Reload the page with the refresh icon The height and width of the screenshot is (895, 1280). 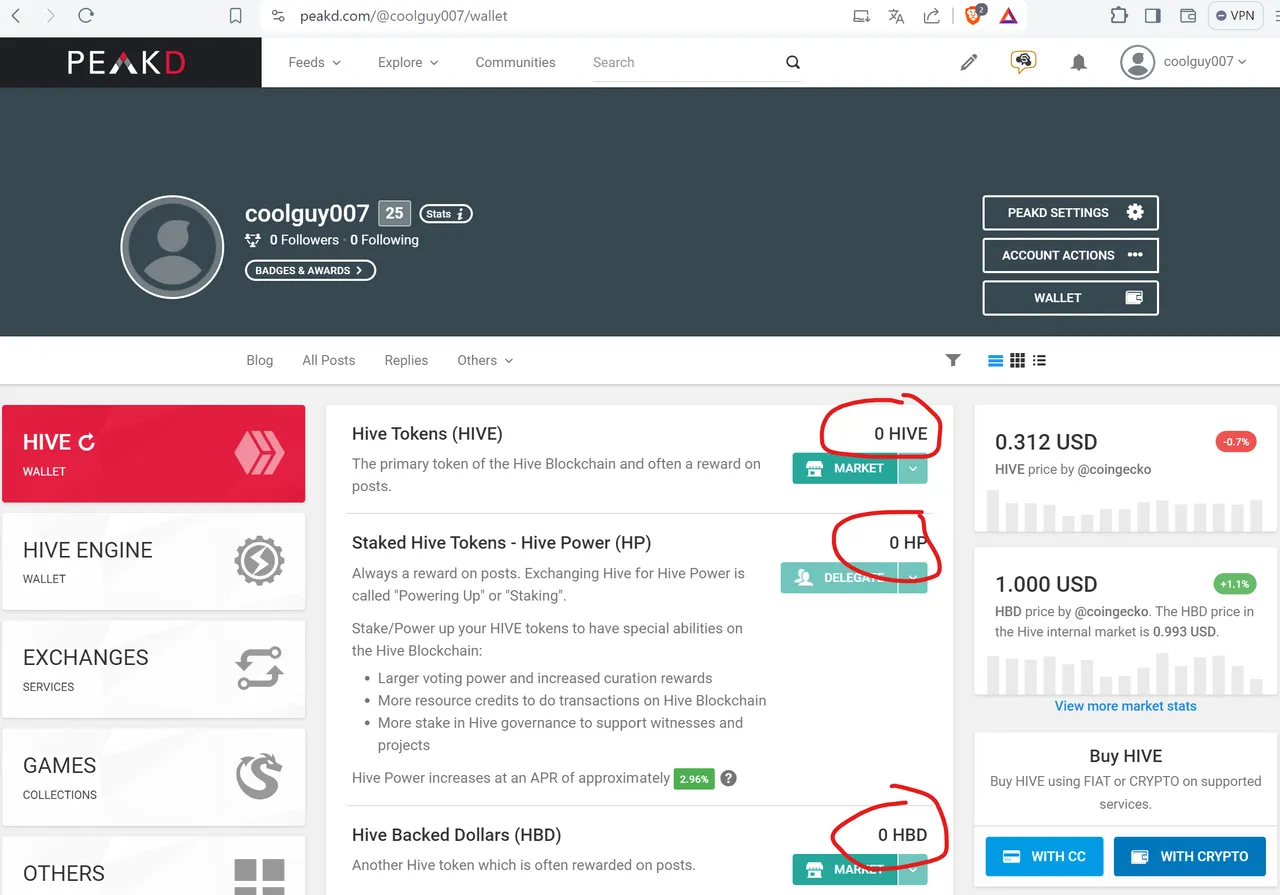point(86,16)
